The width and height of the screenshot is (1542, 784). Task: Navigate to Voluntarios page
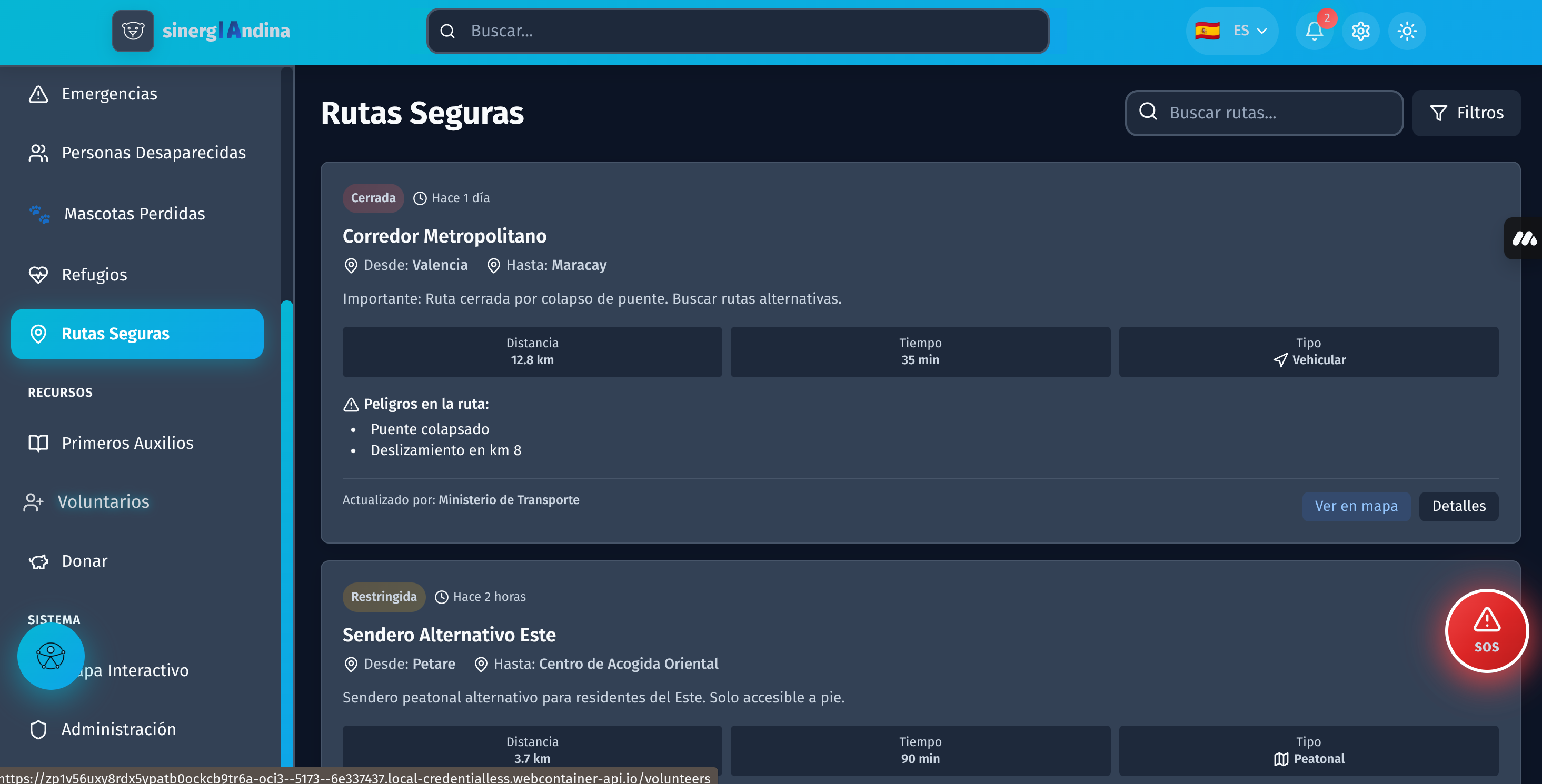tap(103, 501)
